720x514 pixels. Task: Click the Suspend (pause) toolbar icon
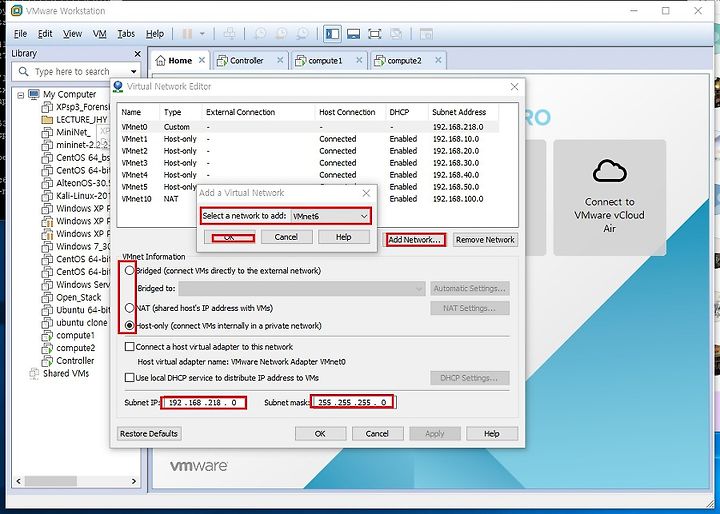pyautogui.click(x=187, y=34)
